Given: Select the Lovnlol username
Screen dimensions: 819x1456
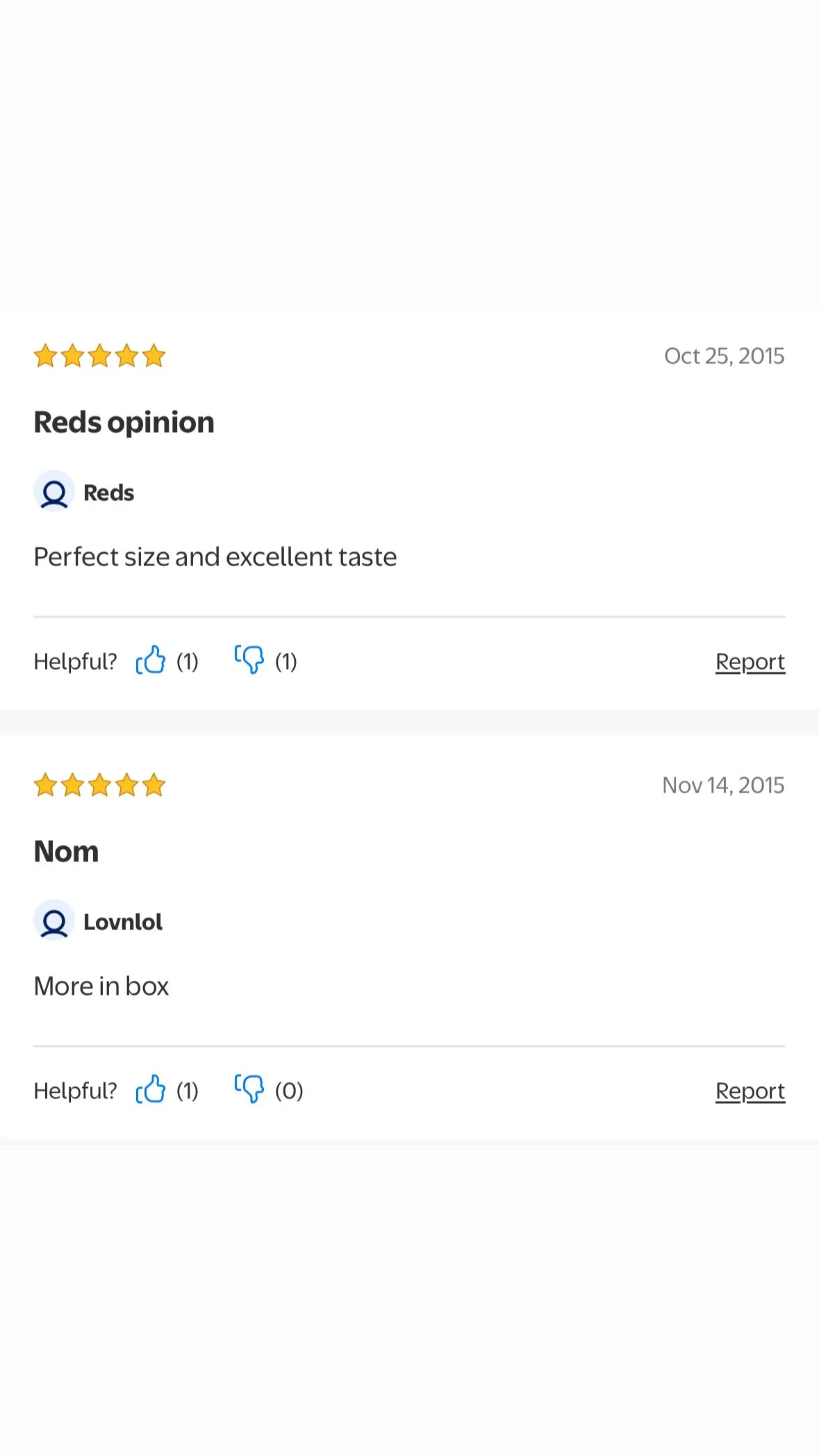Looking at the screenshot, I should pyautogui.click(x=123, y=922).
